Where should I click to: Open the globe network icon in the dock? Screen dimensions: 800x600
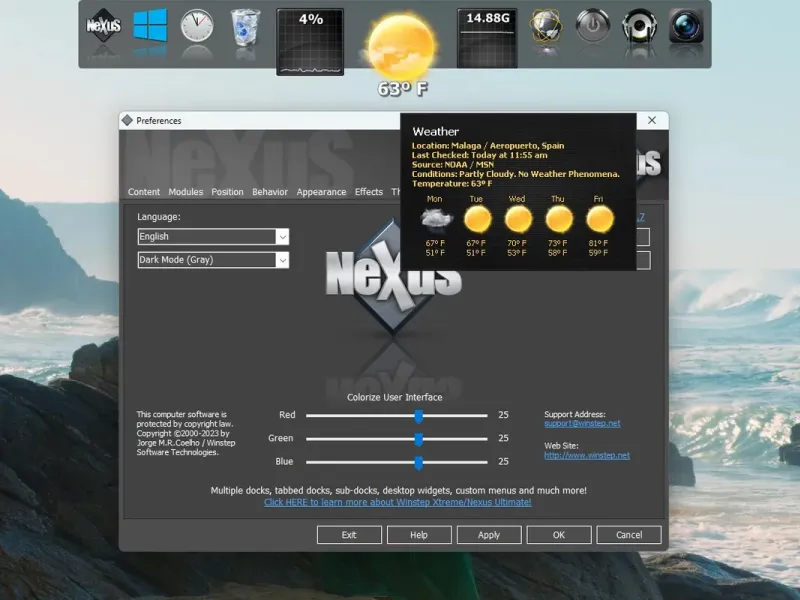[x=546, y=26]
